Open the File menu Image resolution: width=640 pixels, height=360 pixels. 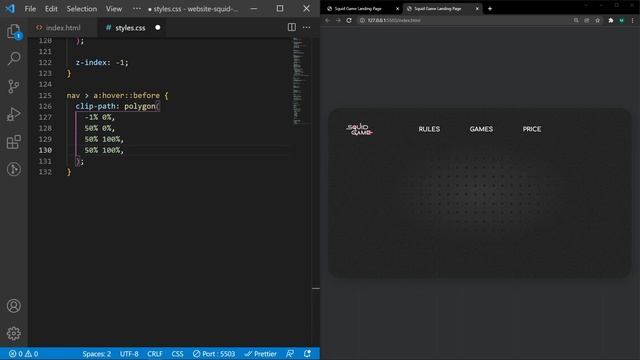click(30, 9)
